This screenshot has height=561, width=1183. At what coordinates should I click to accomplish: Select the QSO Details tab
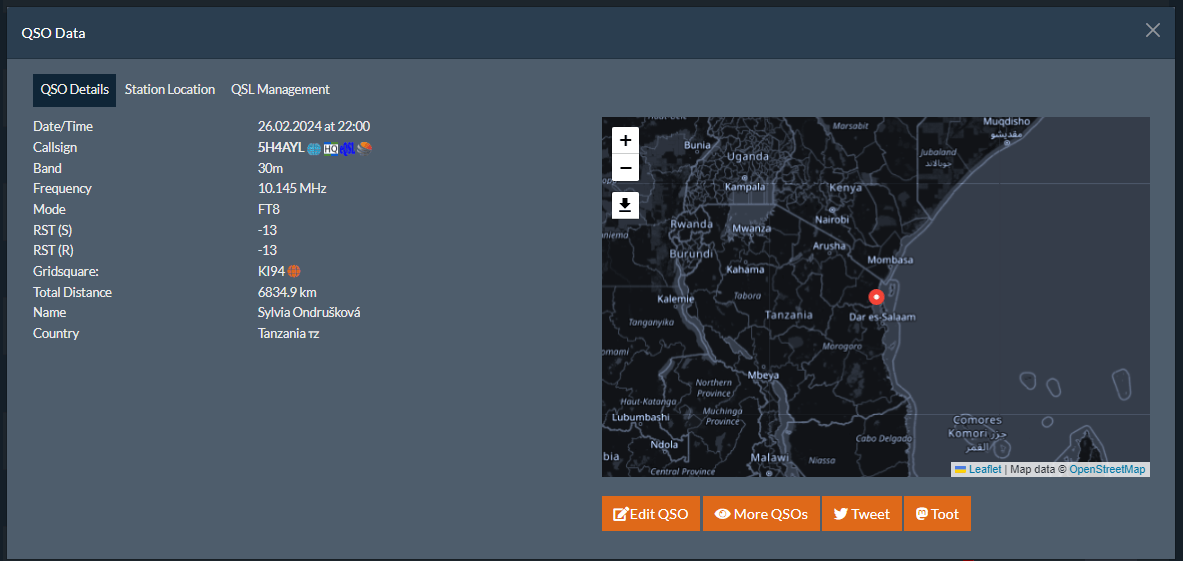click(75, 90)
